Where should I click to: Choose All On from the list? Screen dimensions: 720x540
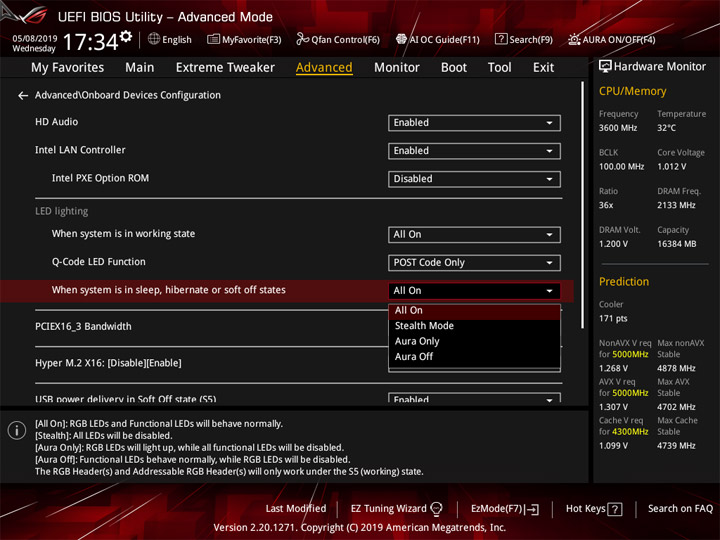[x=474, y=311]
